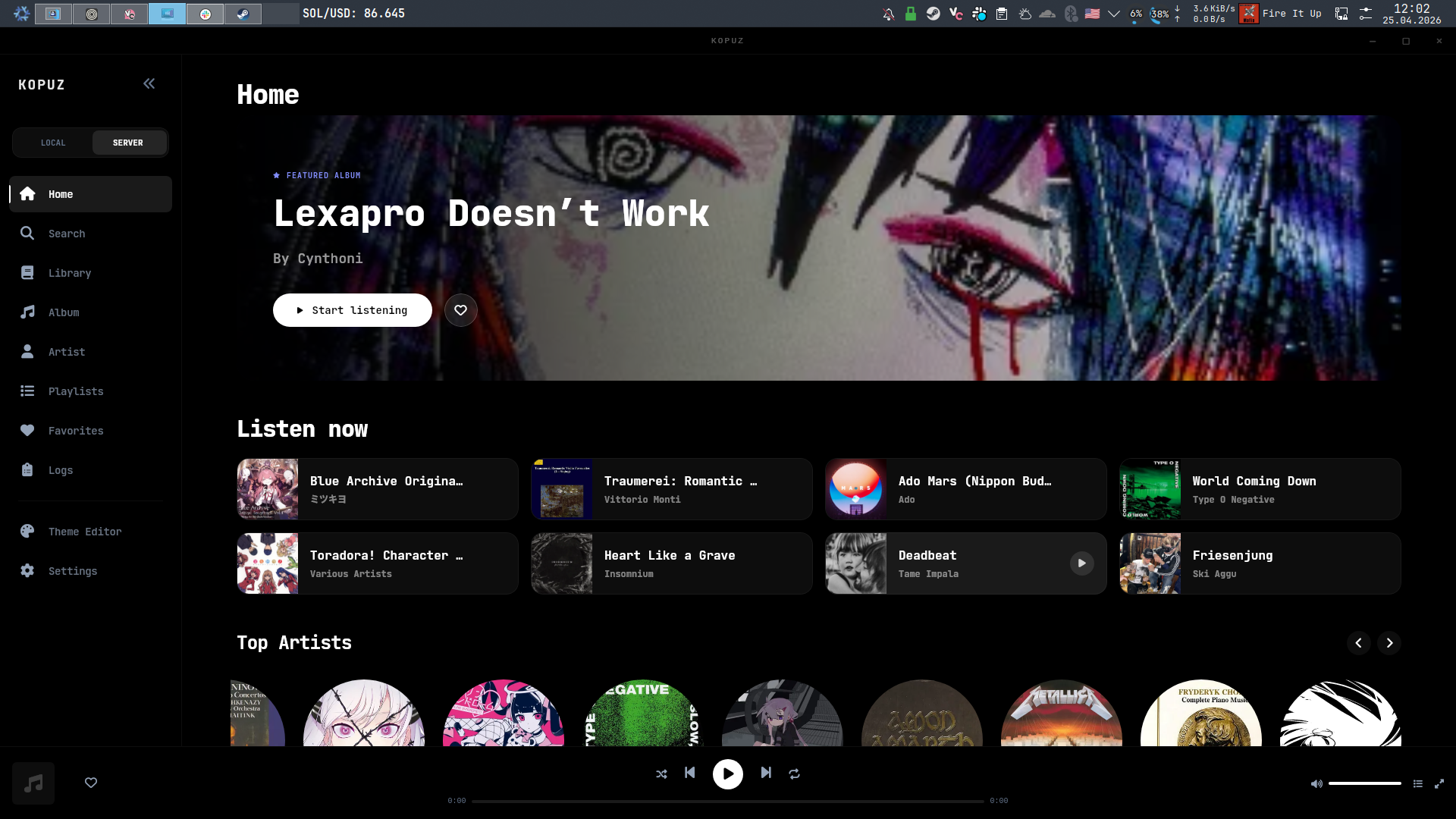Open the Home navigation item
This screenshot has height=819, width=1456.
[91, 194]
